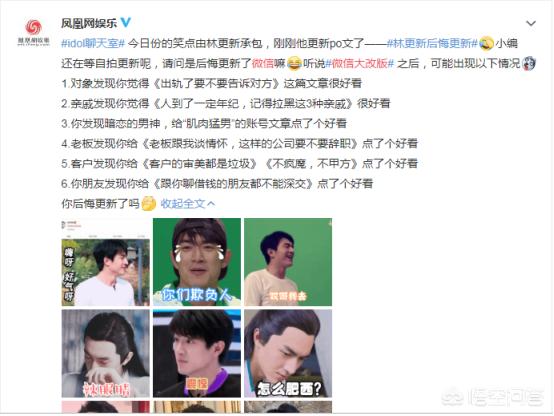Click the emoji after 可能出现以下情况
The height and width of the screenshot is (416, 554).
[529, 63]
